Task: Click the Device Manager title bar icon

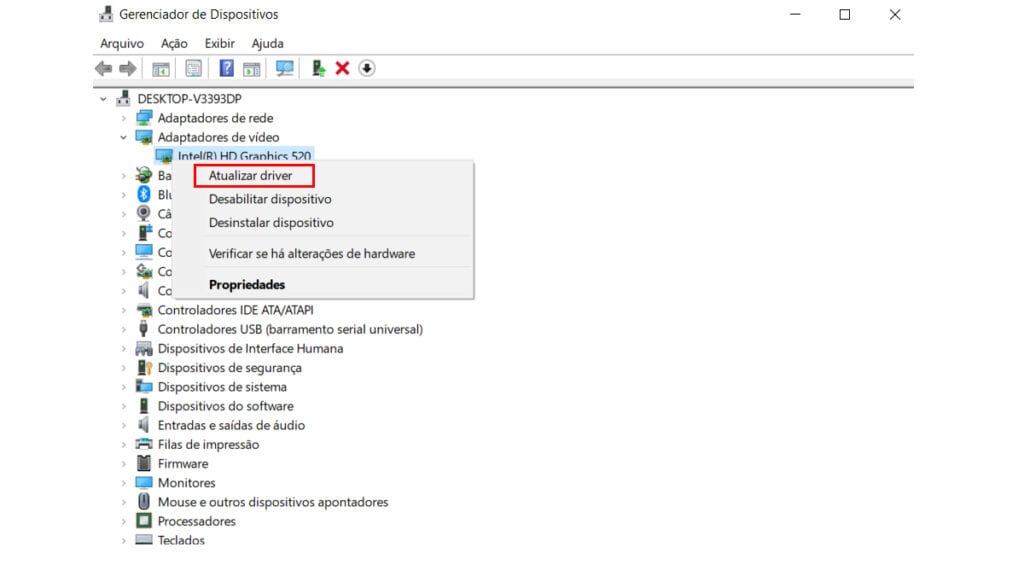Action: (105, 14)
